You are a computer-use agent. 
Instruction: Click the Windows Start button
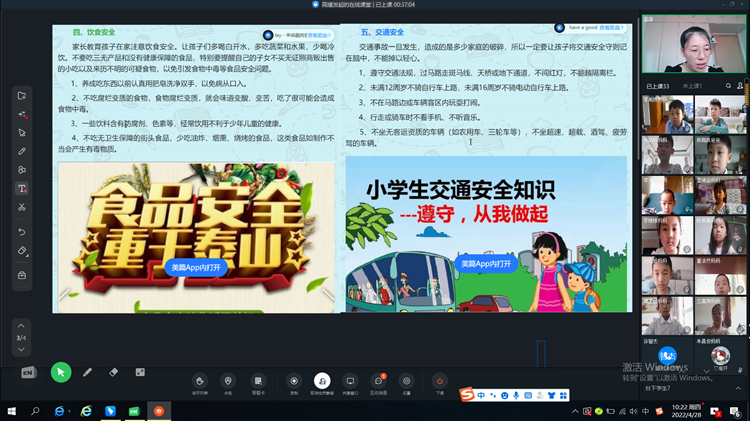point(11,411)
